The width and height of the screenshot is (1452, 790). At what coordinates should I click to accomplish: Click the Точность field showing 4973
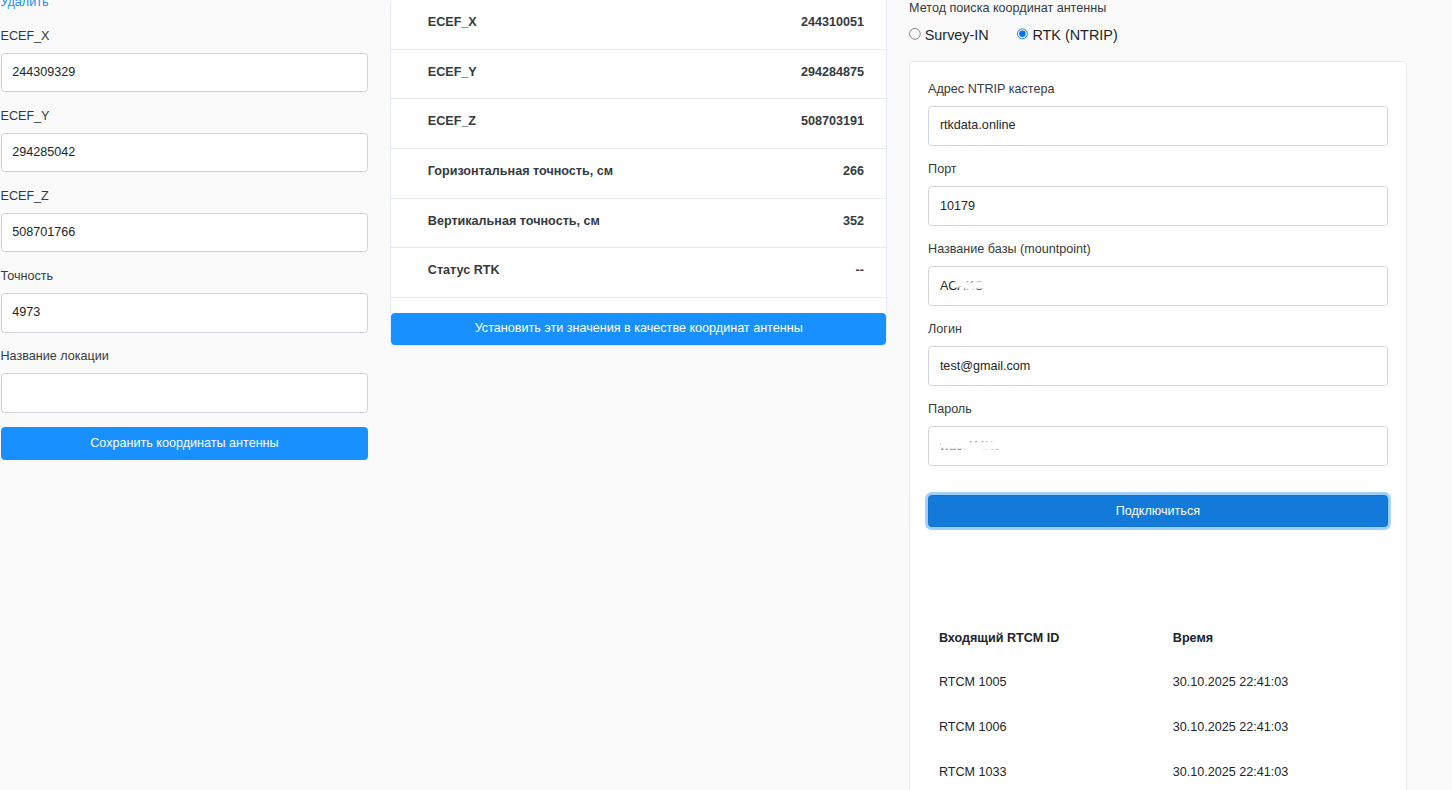pos(184,312)
